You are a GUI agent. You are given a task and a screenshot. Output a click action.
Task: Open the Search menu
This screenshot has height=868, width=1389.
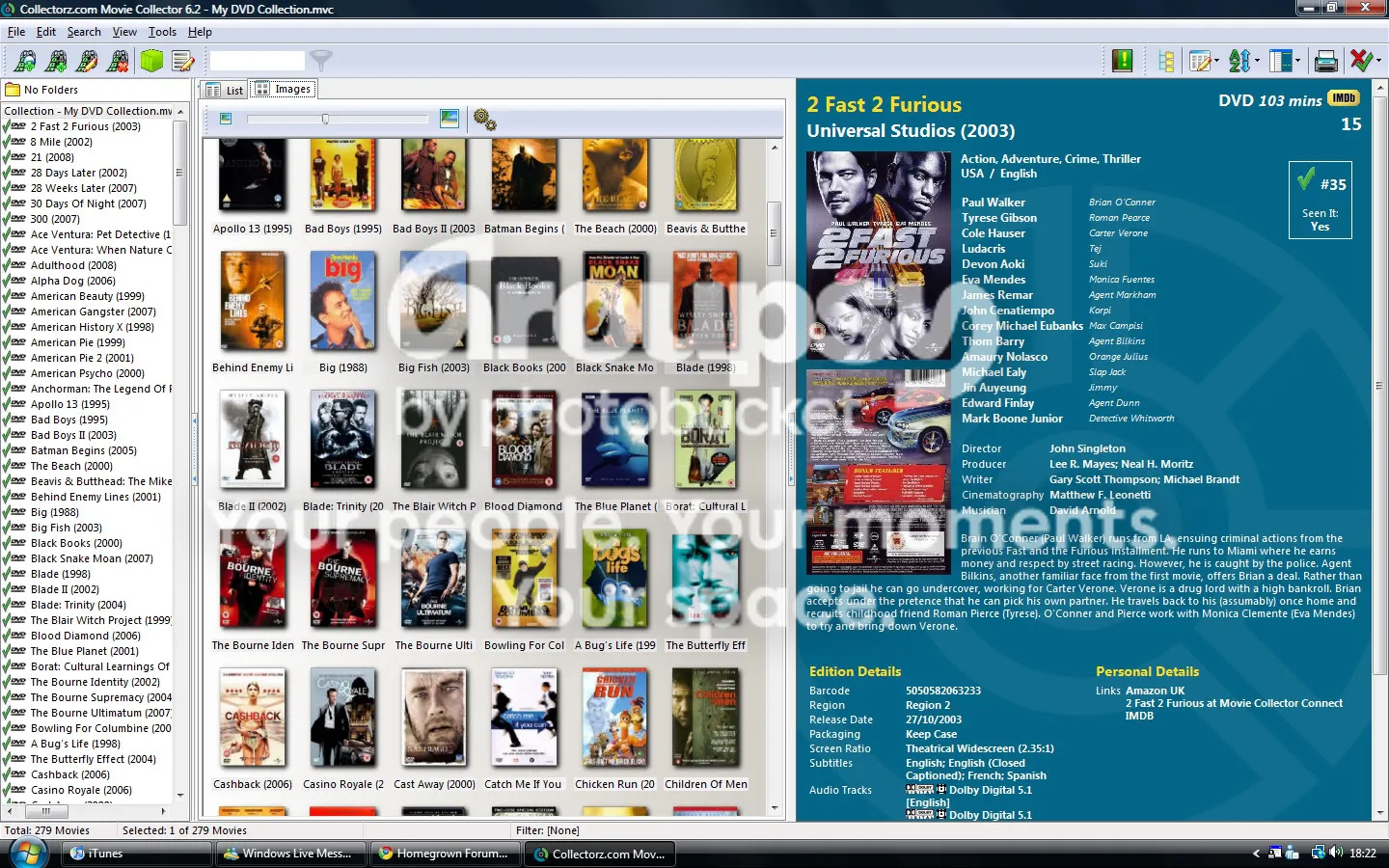[84, 32]
